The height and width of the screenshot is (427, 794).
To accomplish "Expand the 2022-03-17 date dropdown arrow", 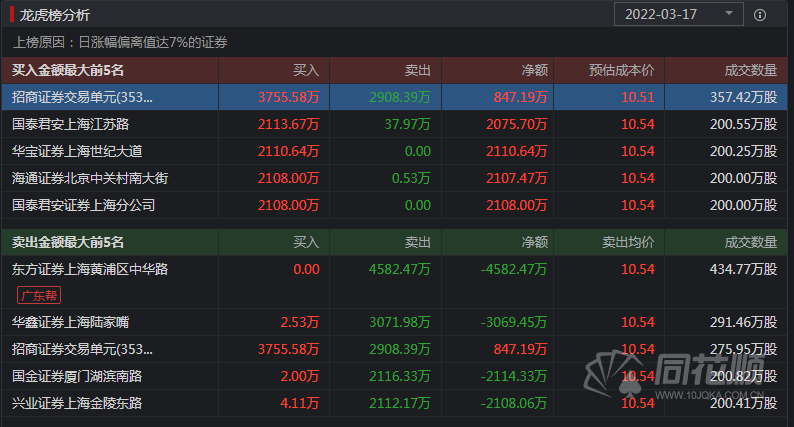I will (729, 13).
